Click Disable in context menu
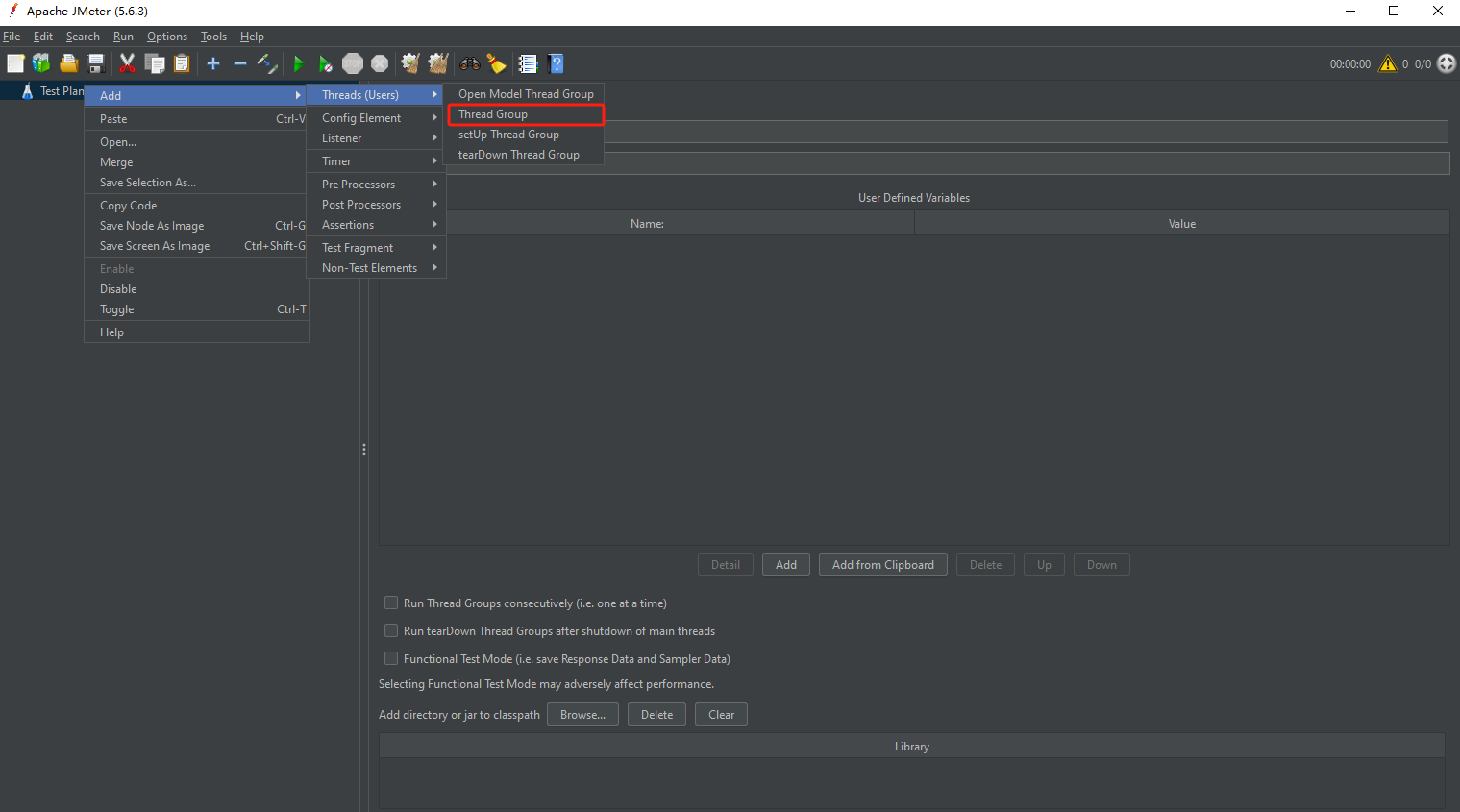Screen dimensions: 1460x812 [197, 288]
